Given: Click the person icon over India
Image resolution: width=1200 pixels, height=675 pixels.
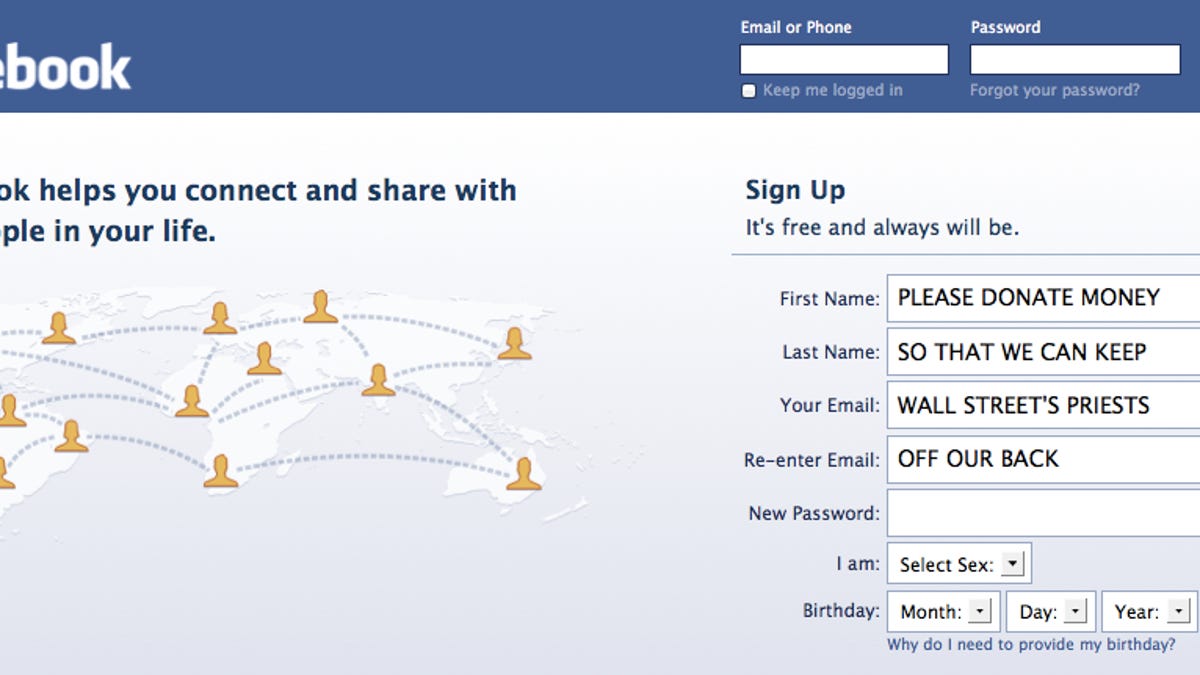Looking at the screenshot, I should coord(378,380).
